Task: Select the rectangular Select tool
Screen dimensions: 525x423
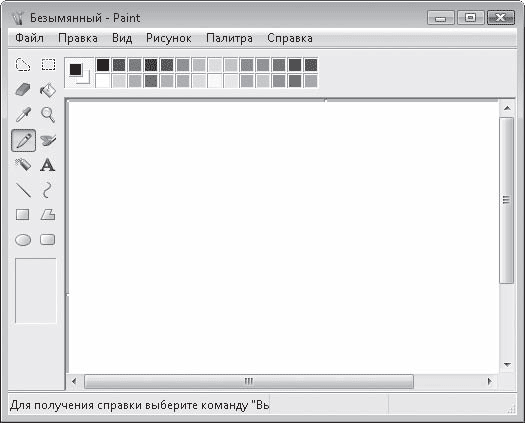Action: coord(48,64)
